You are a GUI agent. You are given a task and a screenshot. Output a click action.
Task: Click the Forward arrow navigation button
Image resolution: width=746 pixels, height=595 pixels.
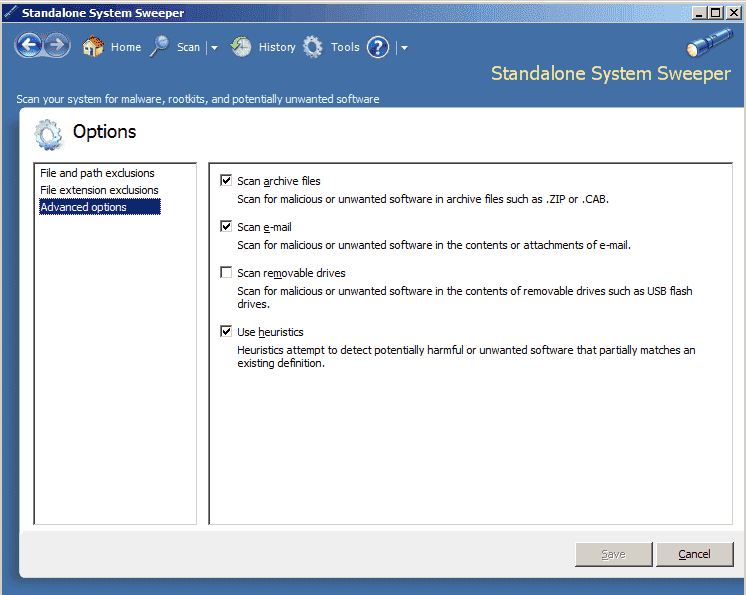(58, 46)
